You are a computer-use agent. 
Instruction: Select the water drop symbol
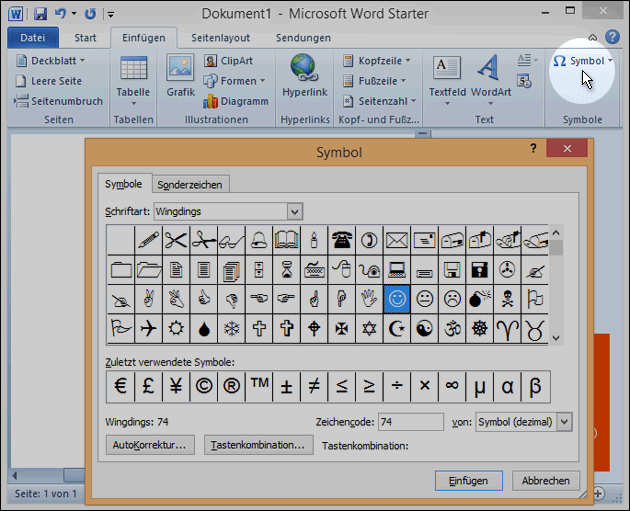pos(204,329)
